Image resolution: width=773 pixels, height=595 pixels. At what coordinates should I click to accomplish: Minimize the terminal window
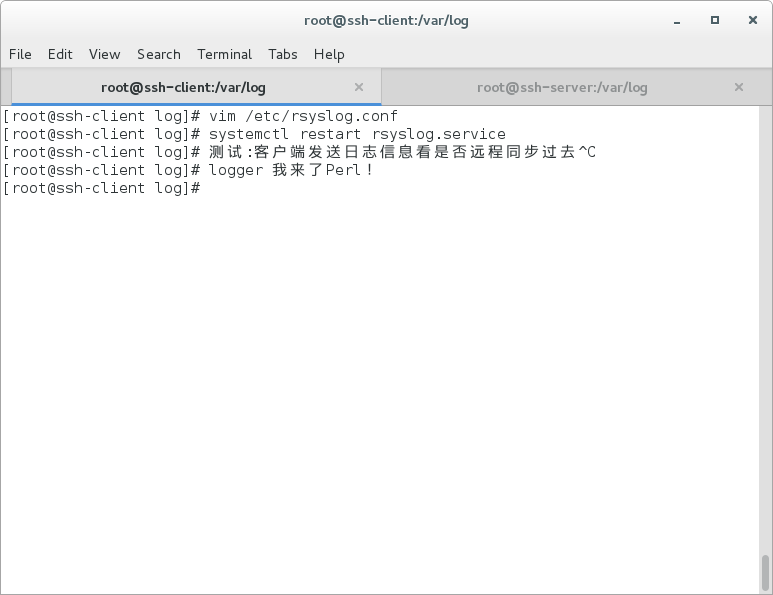point(677,21)
